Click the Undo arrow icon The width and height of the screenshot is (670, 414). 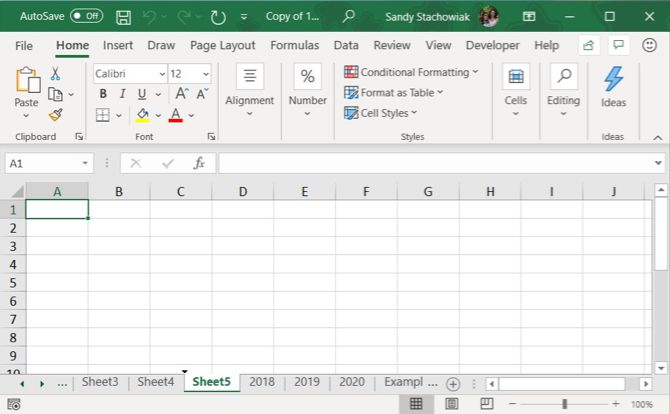click(x=149, y=17)
